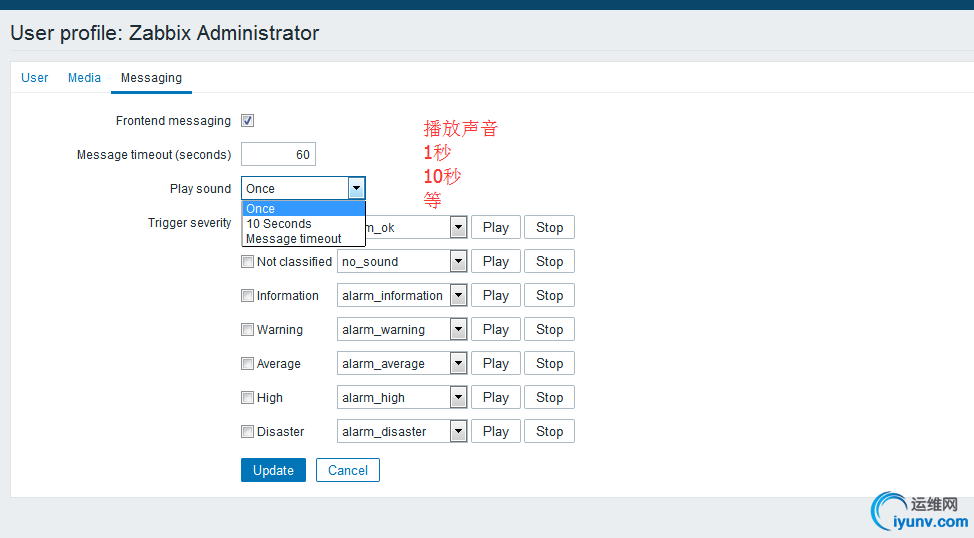Click the iyunv.com watermark logo
Viewport: 974px width, 538px height.
[x=919, y=511]
